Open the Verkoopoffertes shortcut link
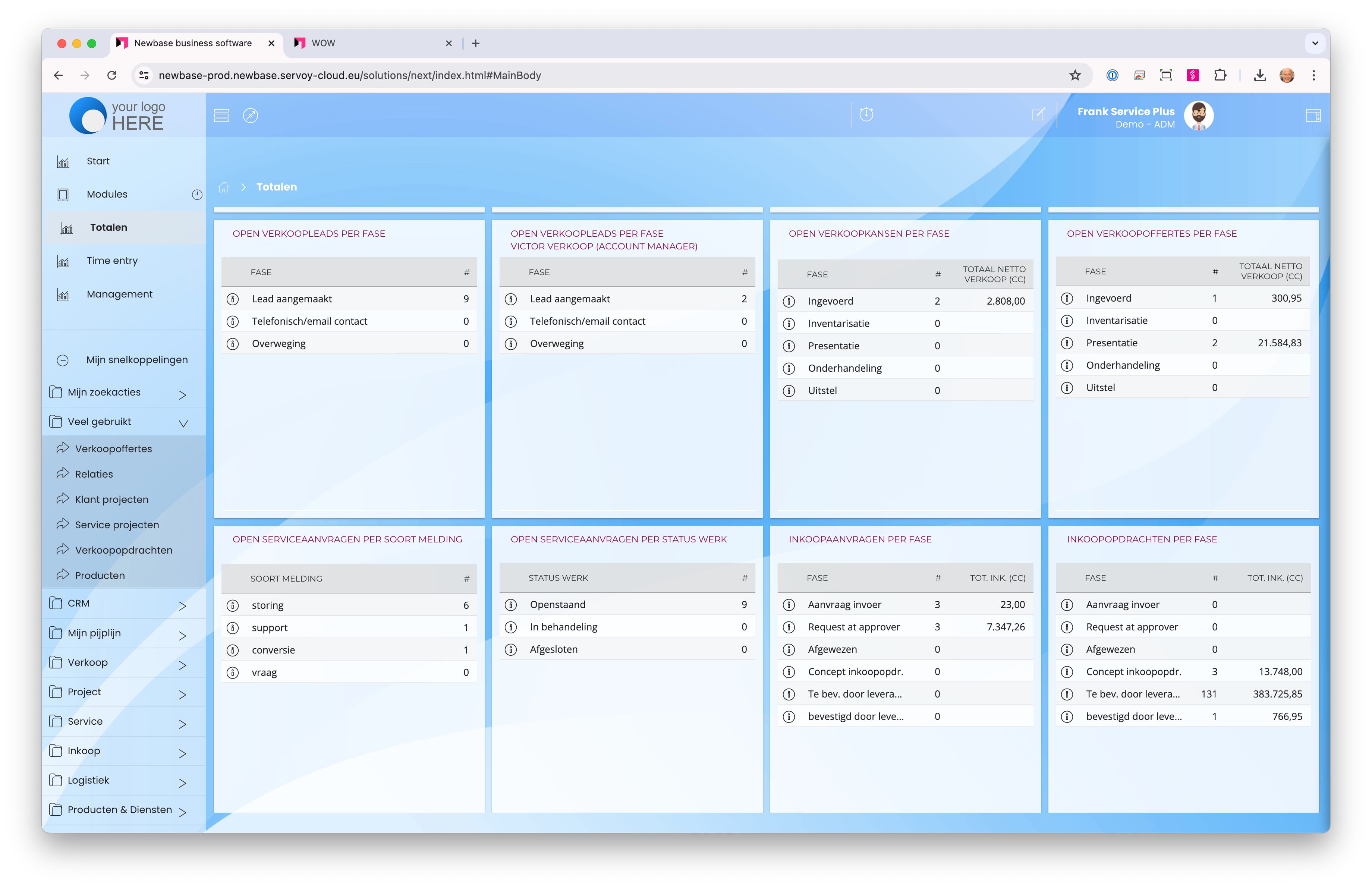The image size is (1372, 888). click(113, 449)
